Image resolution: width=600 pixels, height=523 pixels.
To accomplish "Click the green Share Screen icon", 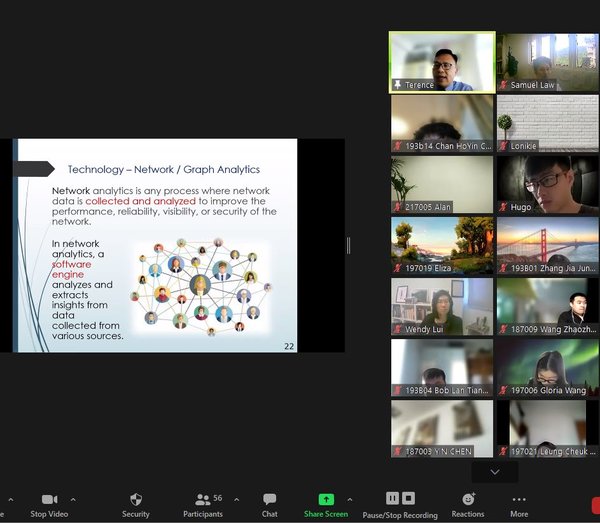I will [326, 499].
